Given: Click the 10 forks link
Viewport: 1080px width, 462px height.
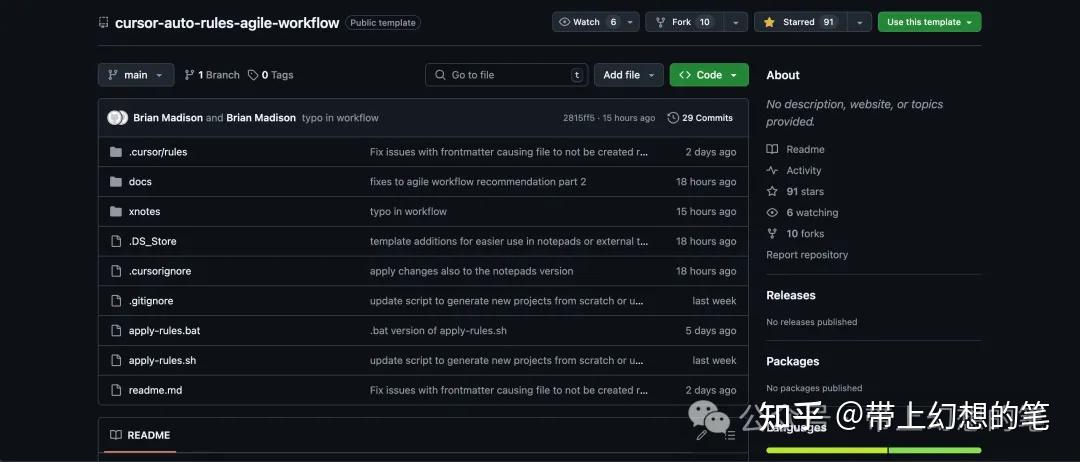Looking at the screenshot, I should click(805, 233).
